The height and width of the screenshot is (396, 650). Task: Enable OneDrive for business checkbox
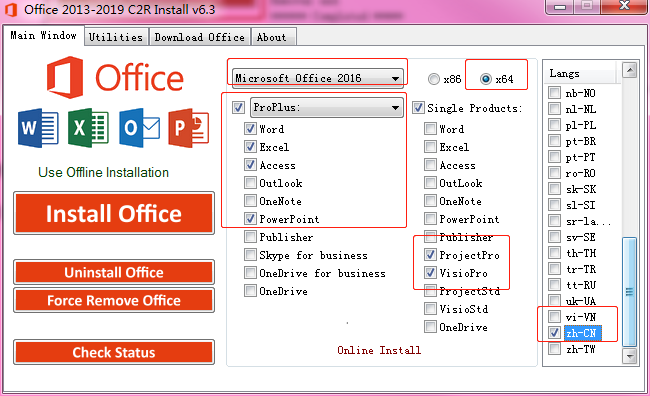click(250, 273)
